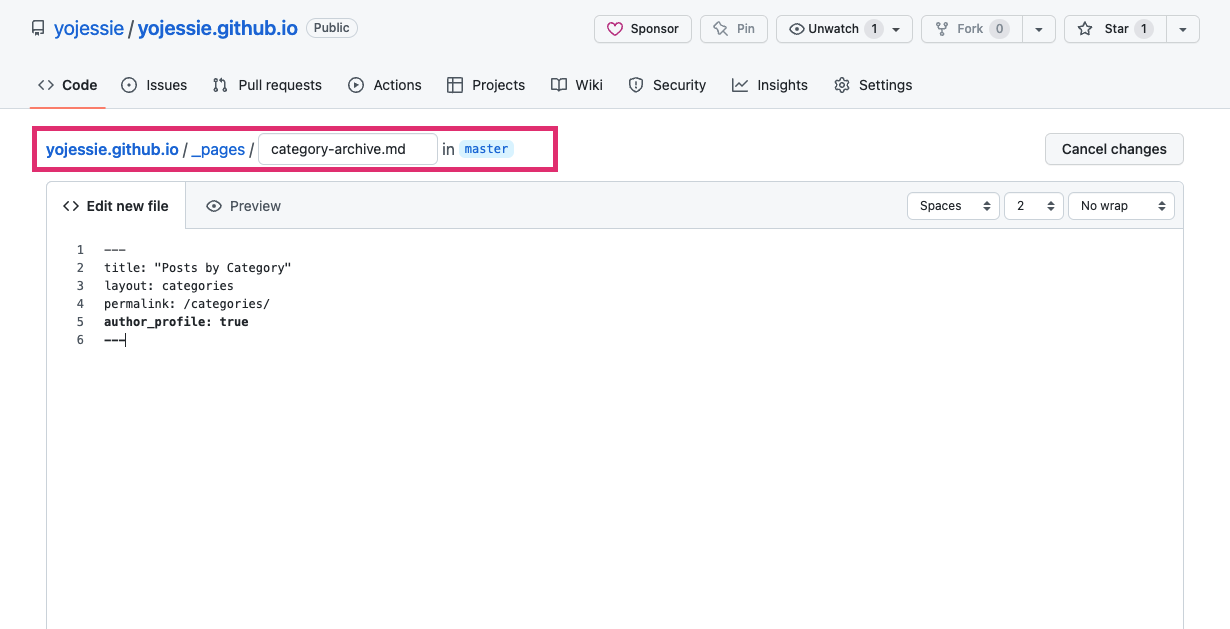Open the Wiki tab
The width and height of the screenshot is (1230, 629).
[x=577, y=85]
